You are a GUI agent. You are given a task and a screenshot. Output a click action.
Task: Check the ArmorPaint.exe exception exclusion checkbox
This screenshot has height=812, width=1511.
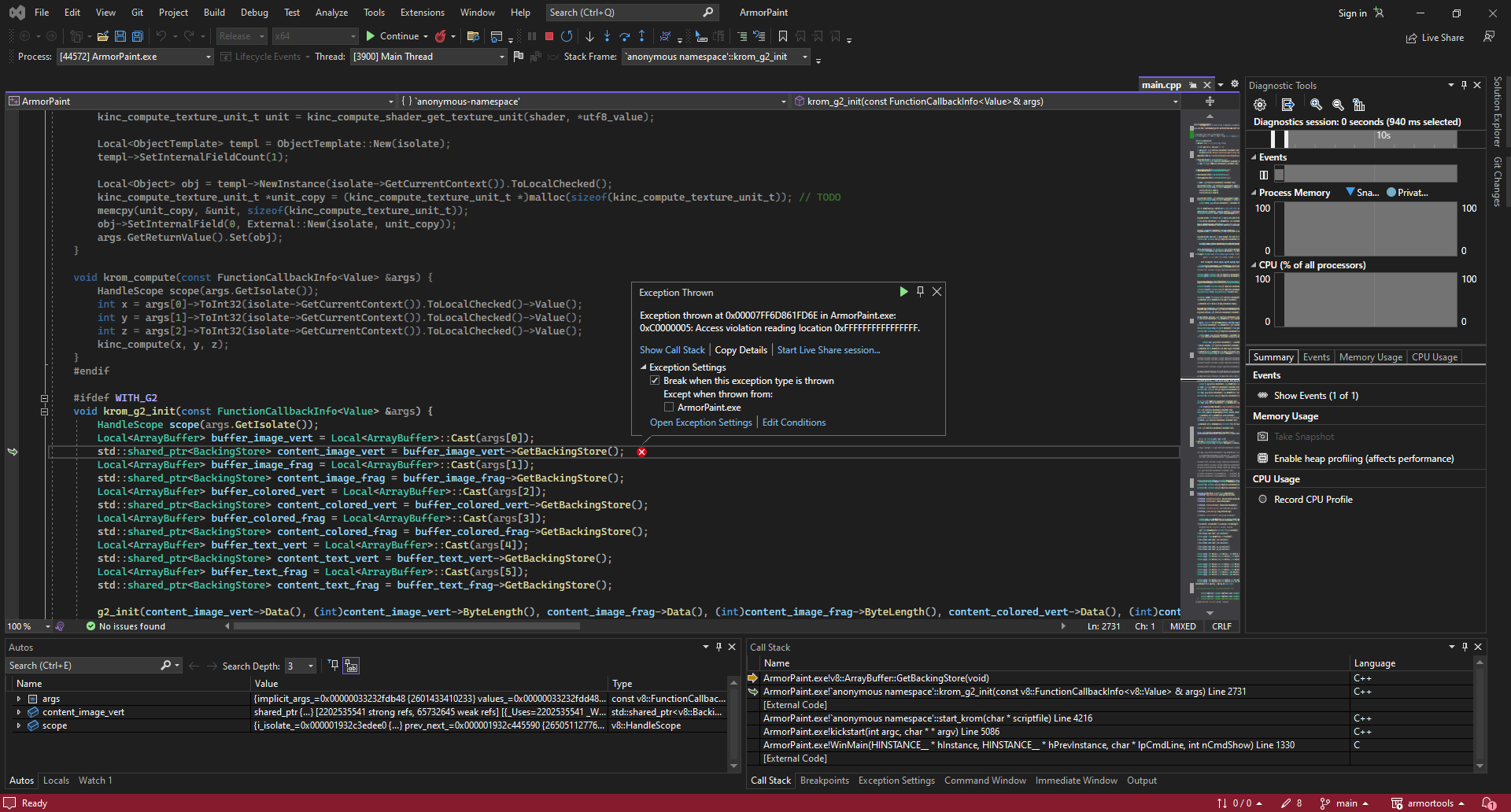point(670,407)
